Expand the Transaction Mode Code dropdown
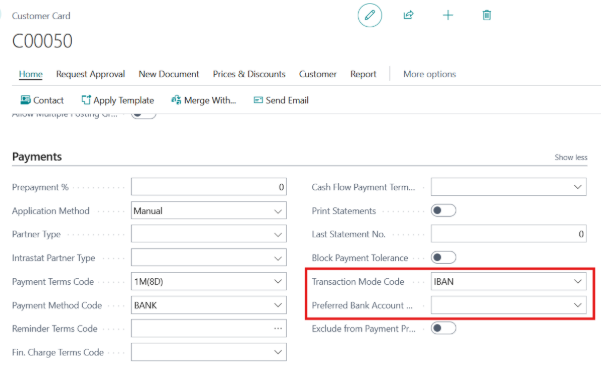 pyautogui.click(x=578, y=281)
